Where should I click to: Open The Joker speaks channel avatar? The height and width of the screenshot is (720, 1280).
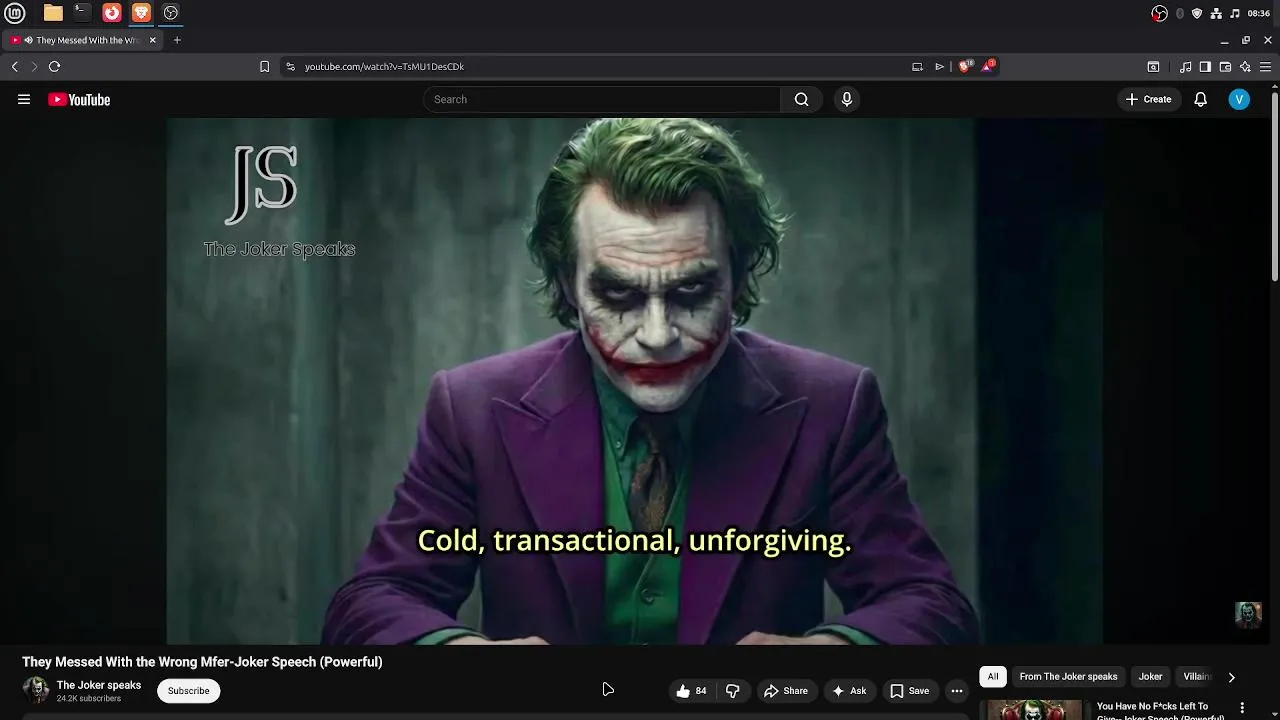pos(36,690)
